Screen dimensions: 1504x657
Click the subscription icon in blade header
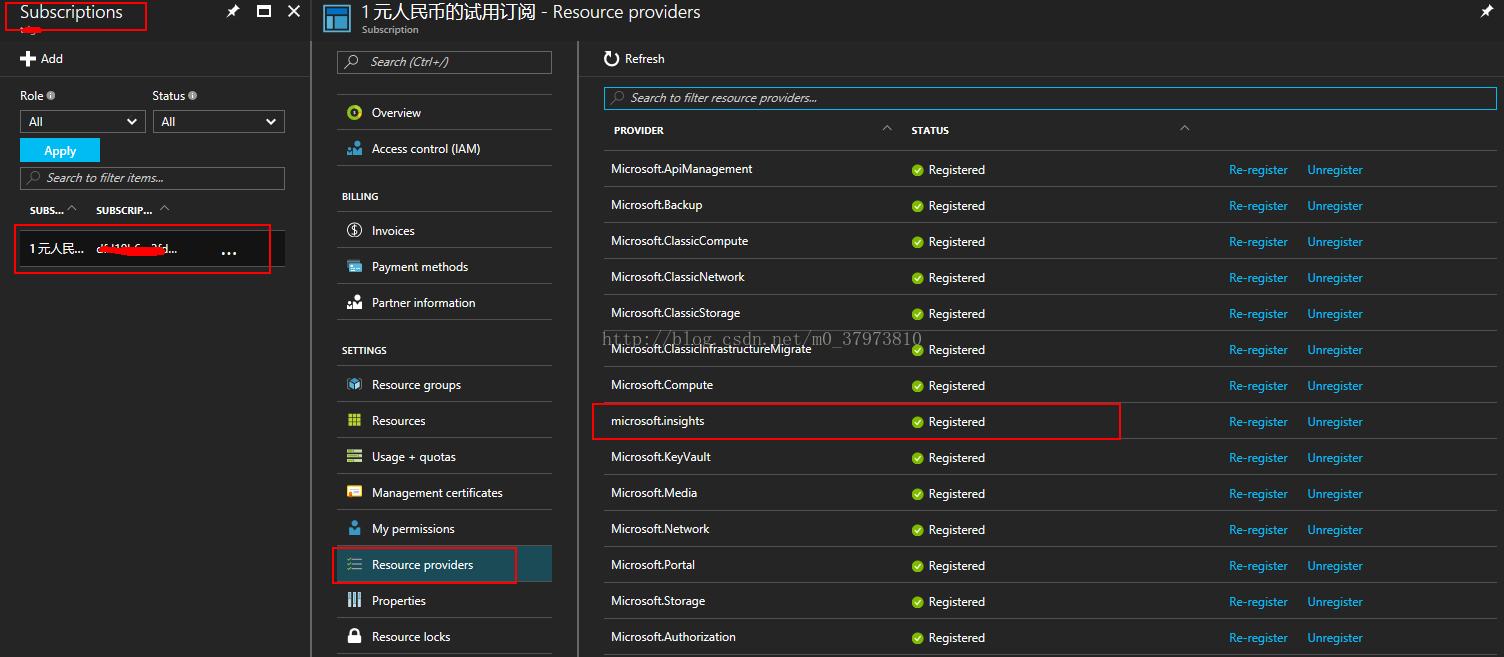[337, 18]
